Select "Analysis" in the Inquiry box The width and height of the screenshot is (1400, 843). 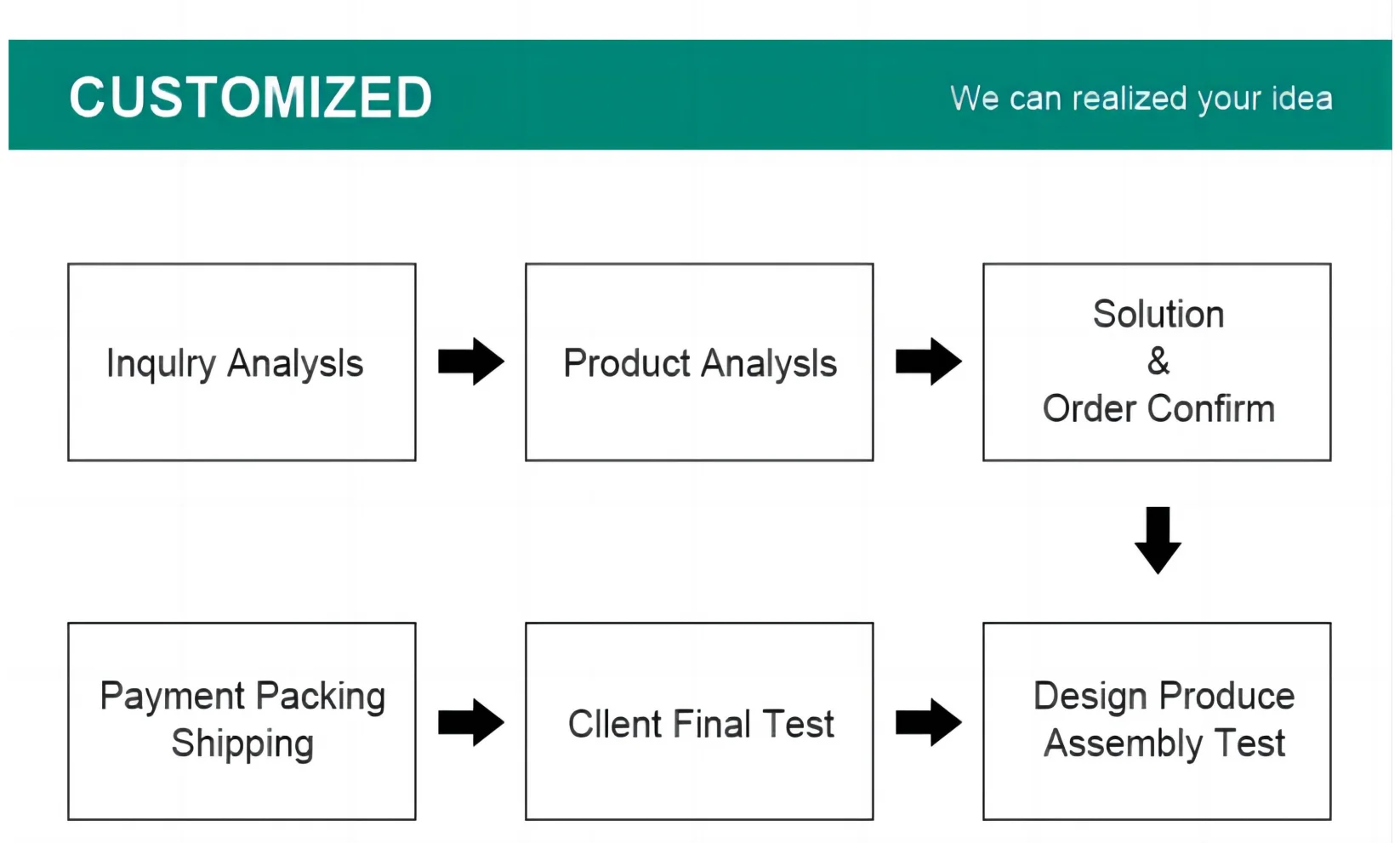[x=295, y=364]
